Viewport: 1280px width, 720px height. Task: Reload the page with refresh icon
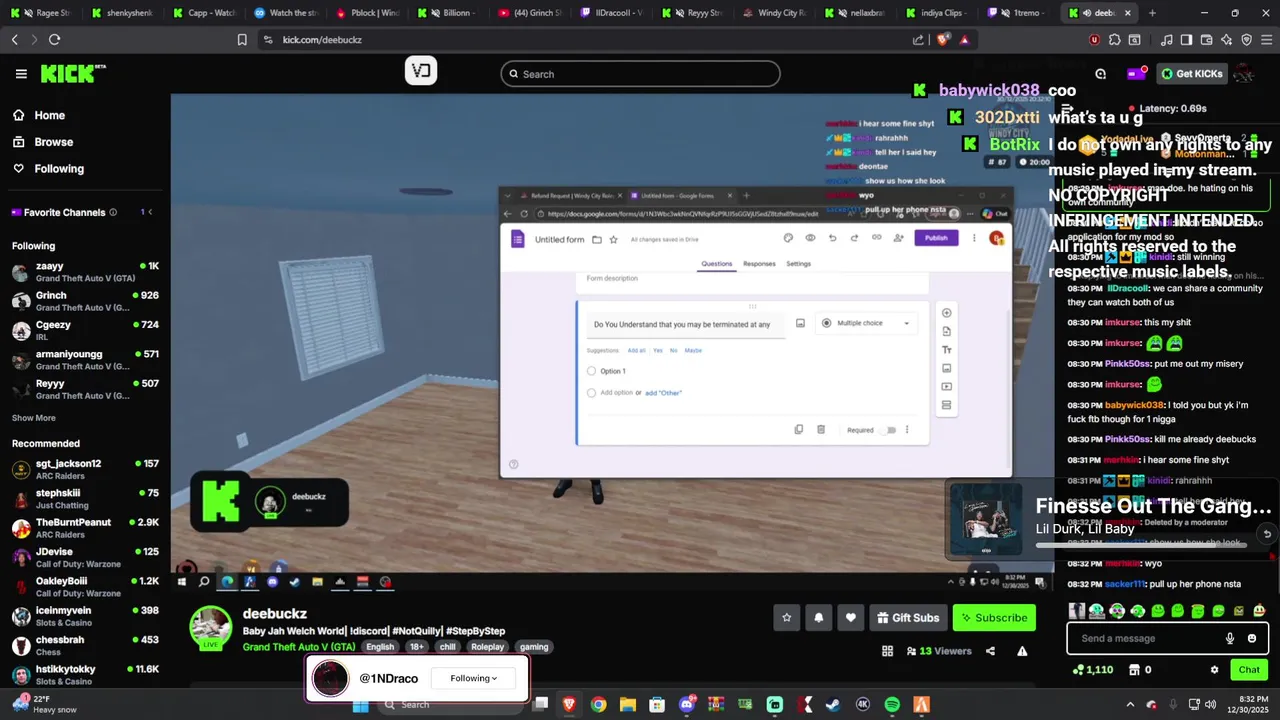pos(54,39)
